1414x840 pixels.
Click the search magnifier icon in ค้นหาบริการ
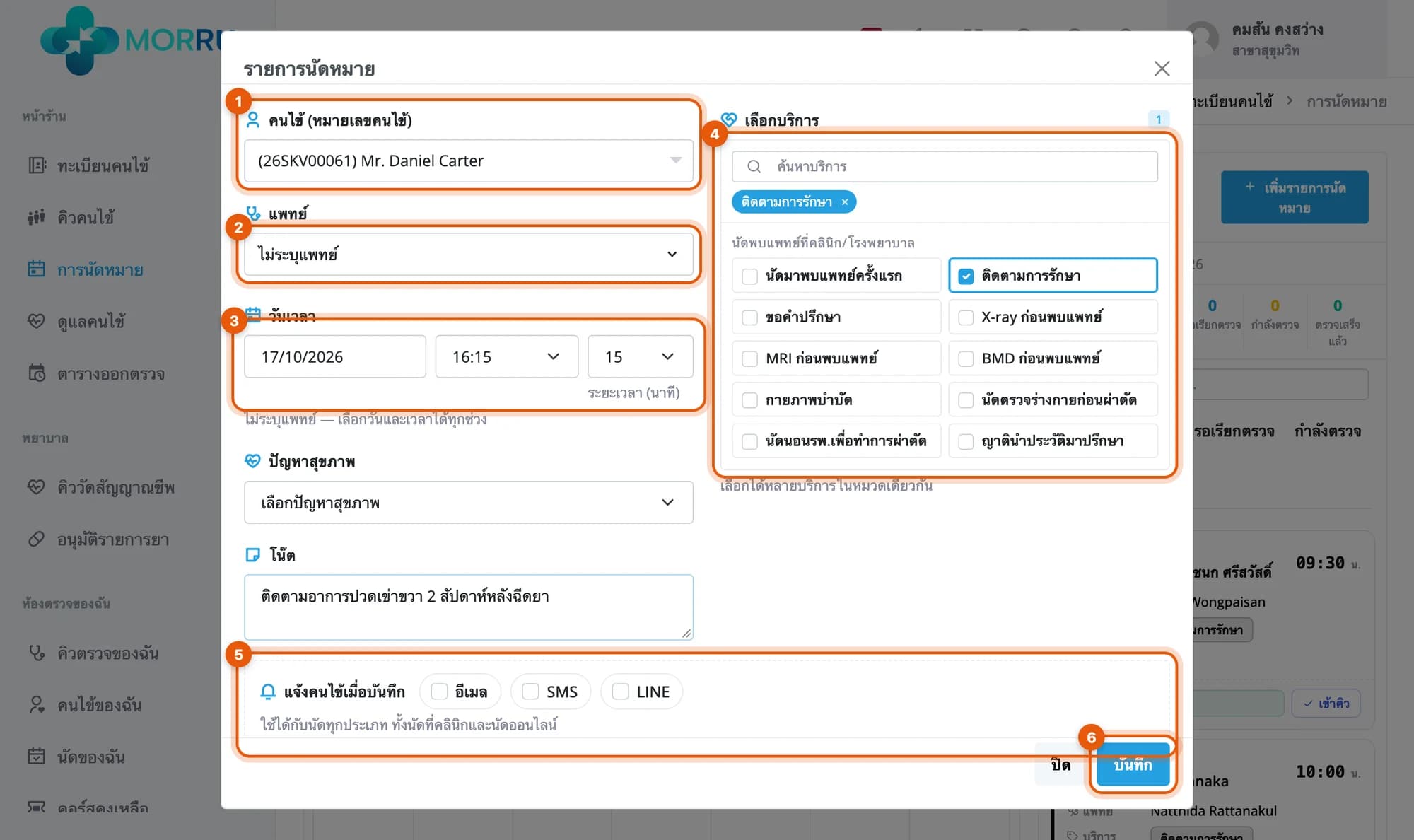[x=754, y=166]
